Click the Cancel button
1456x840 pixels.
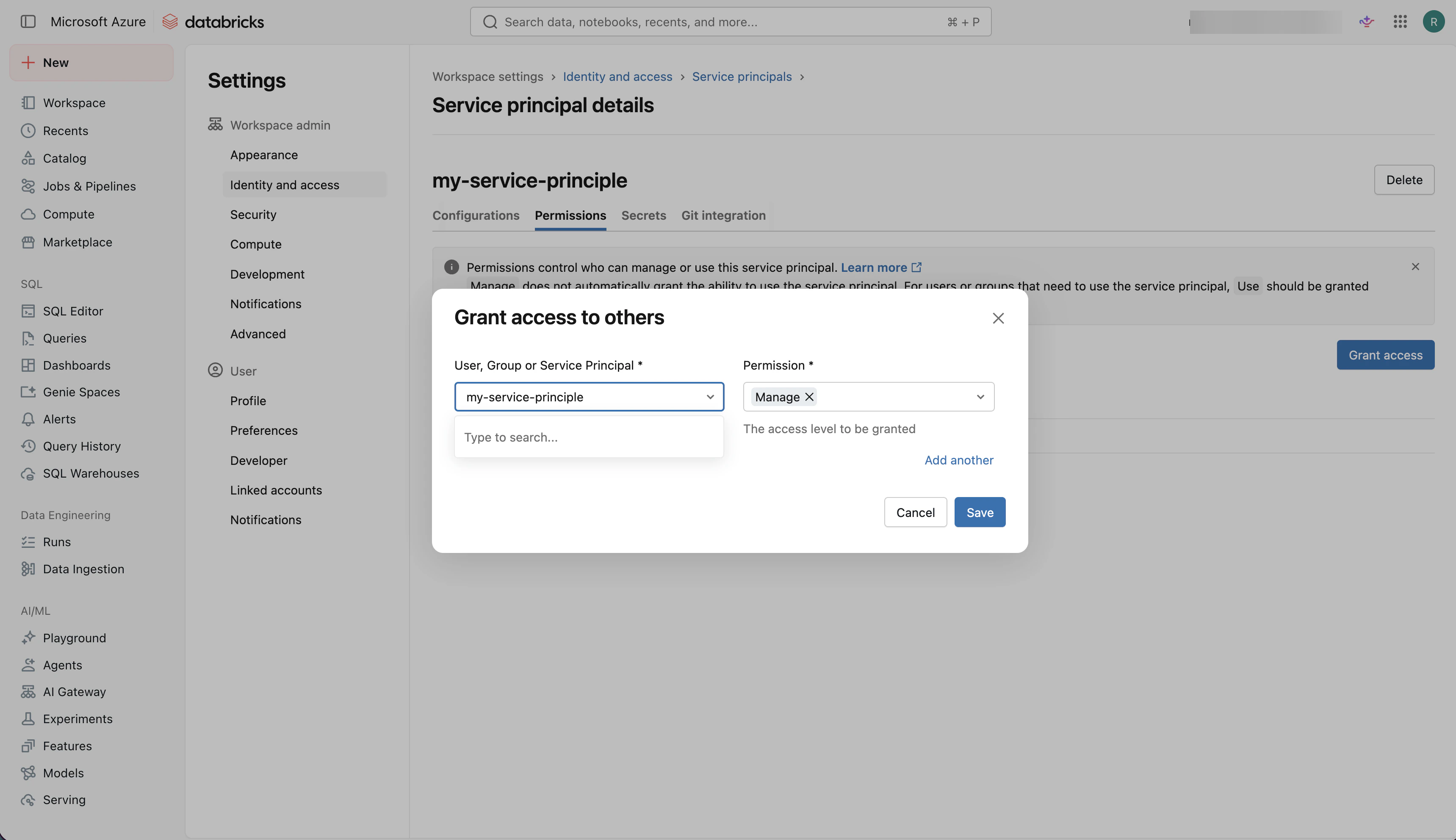pyautogui.click(x=915, y=512)
